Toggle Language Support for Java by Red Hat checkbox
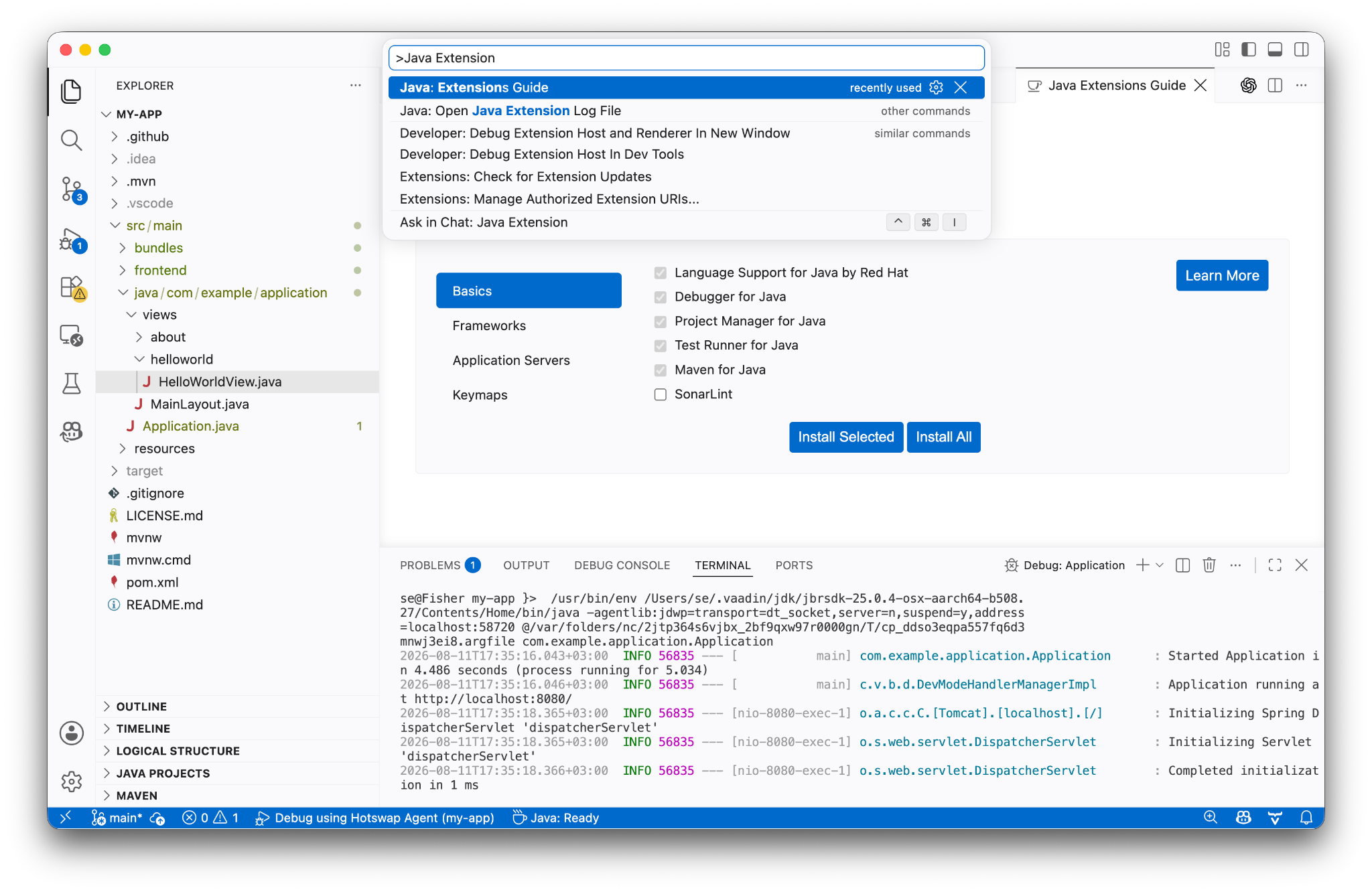This screenshot has width=1372, height=892. point(661,273)
